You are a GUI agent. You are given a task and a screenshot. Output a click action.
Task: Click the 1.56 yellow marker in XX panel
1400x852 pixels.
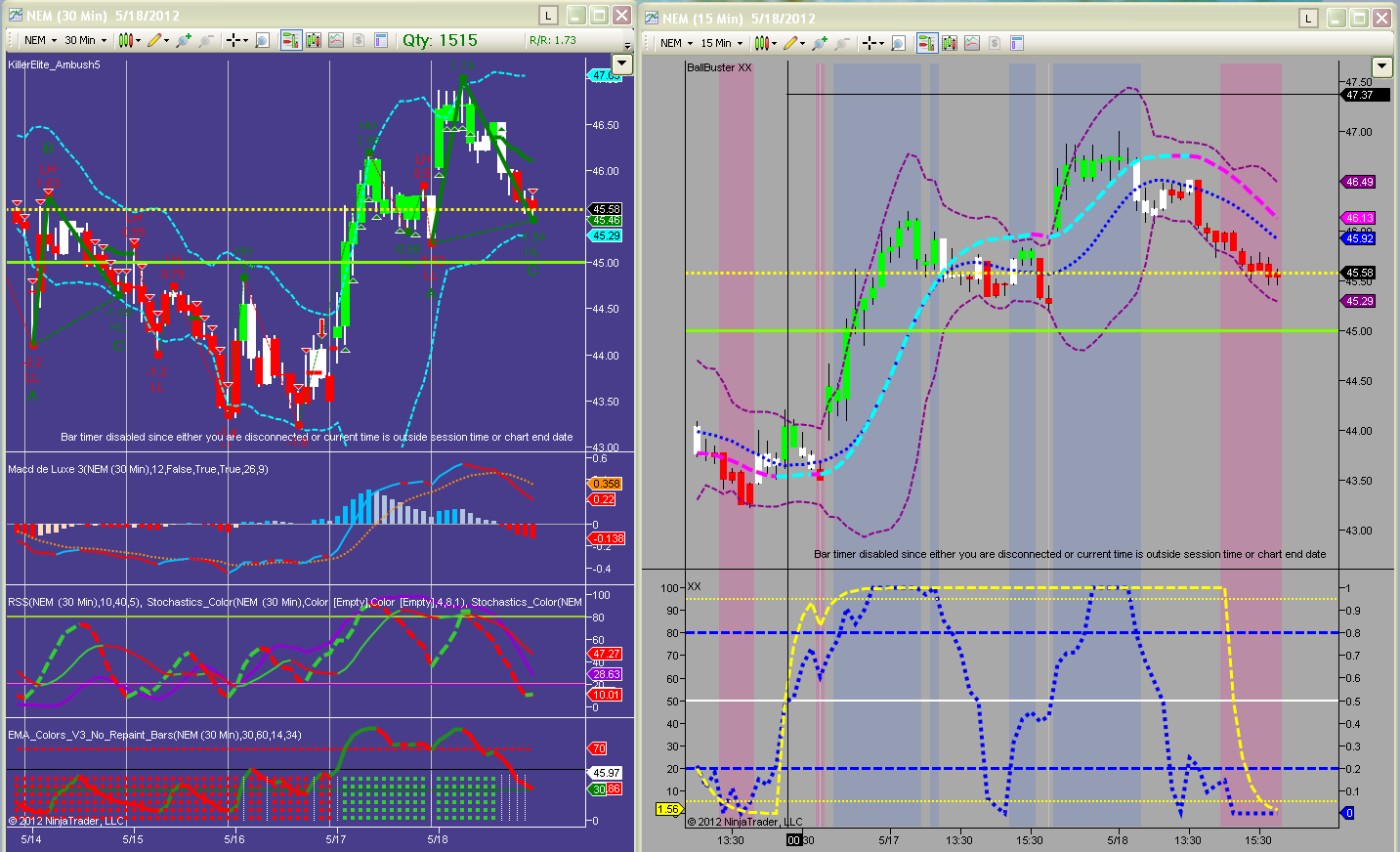pyautogui.click(x=668, y=809)
